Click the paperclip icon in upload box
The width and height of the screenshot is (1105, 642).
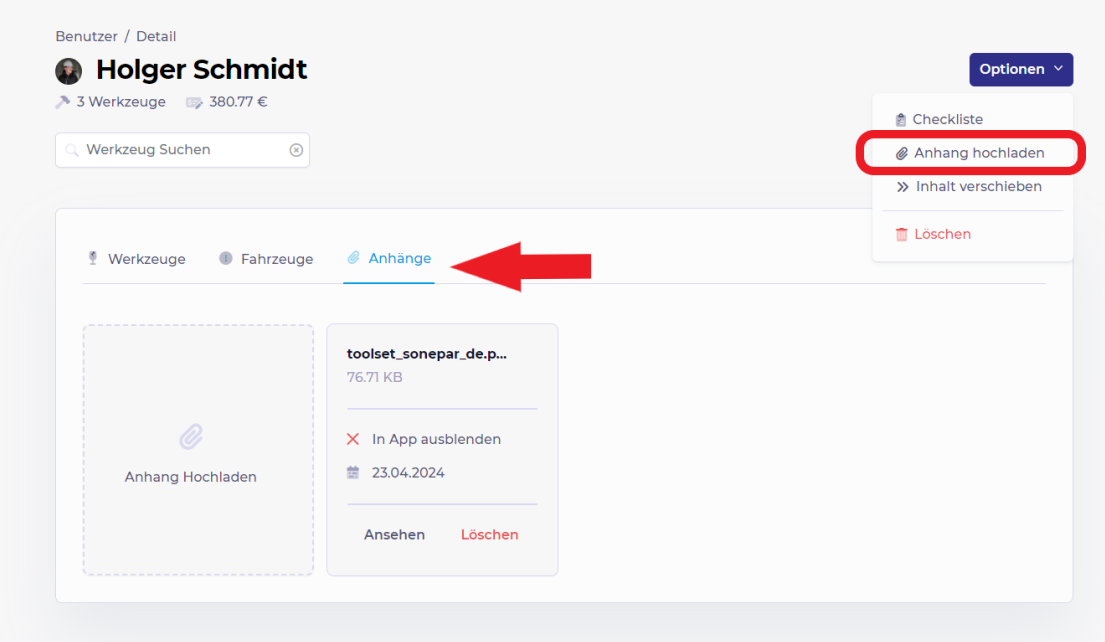point(190,437)
